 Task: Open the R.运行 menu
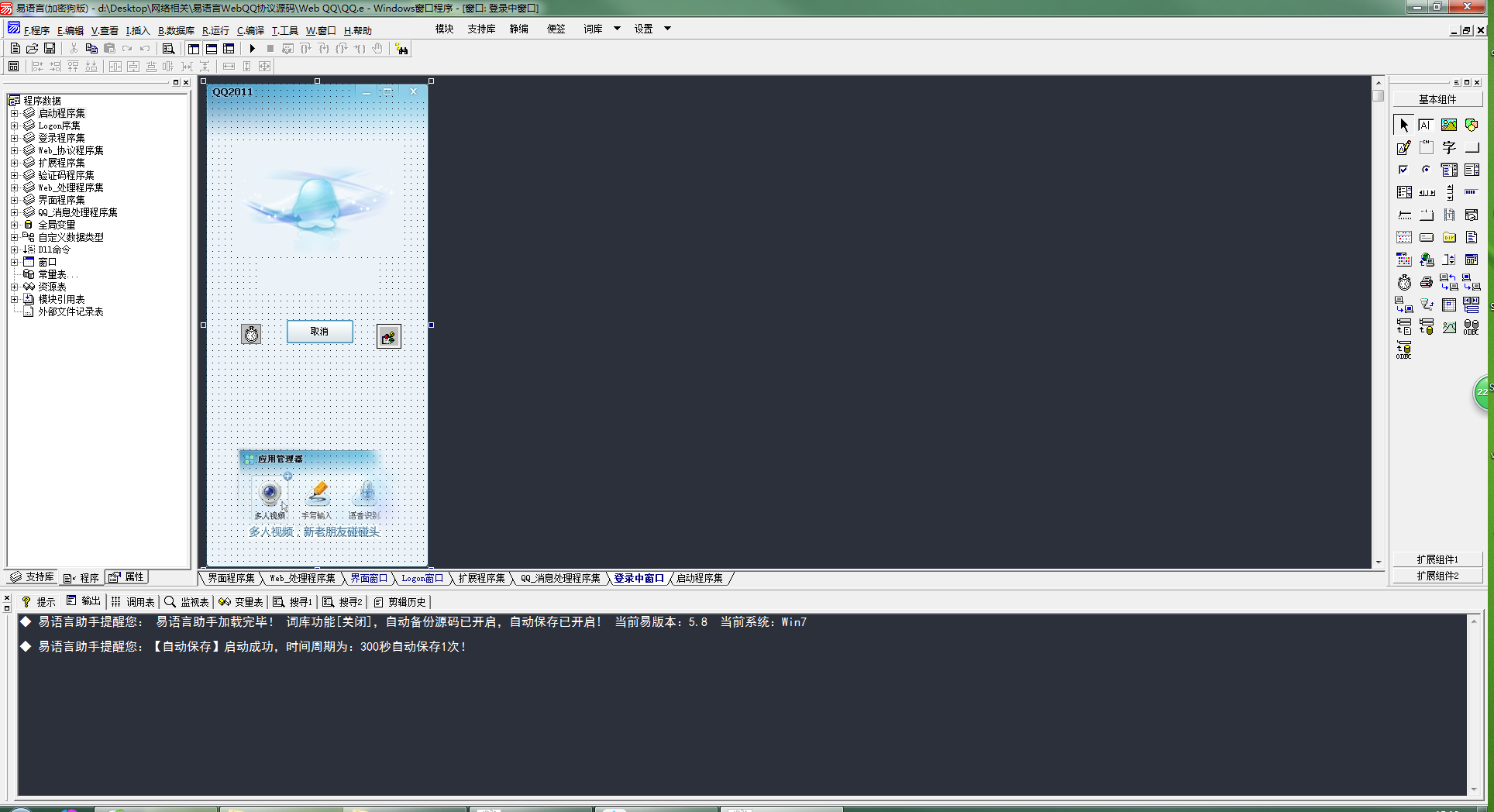[215, 30]
